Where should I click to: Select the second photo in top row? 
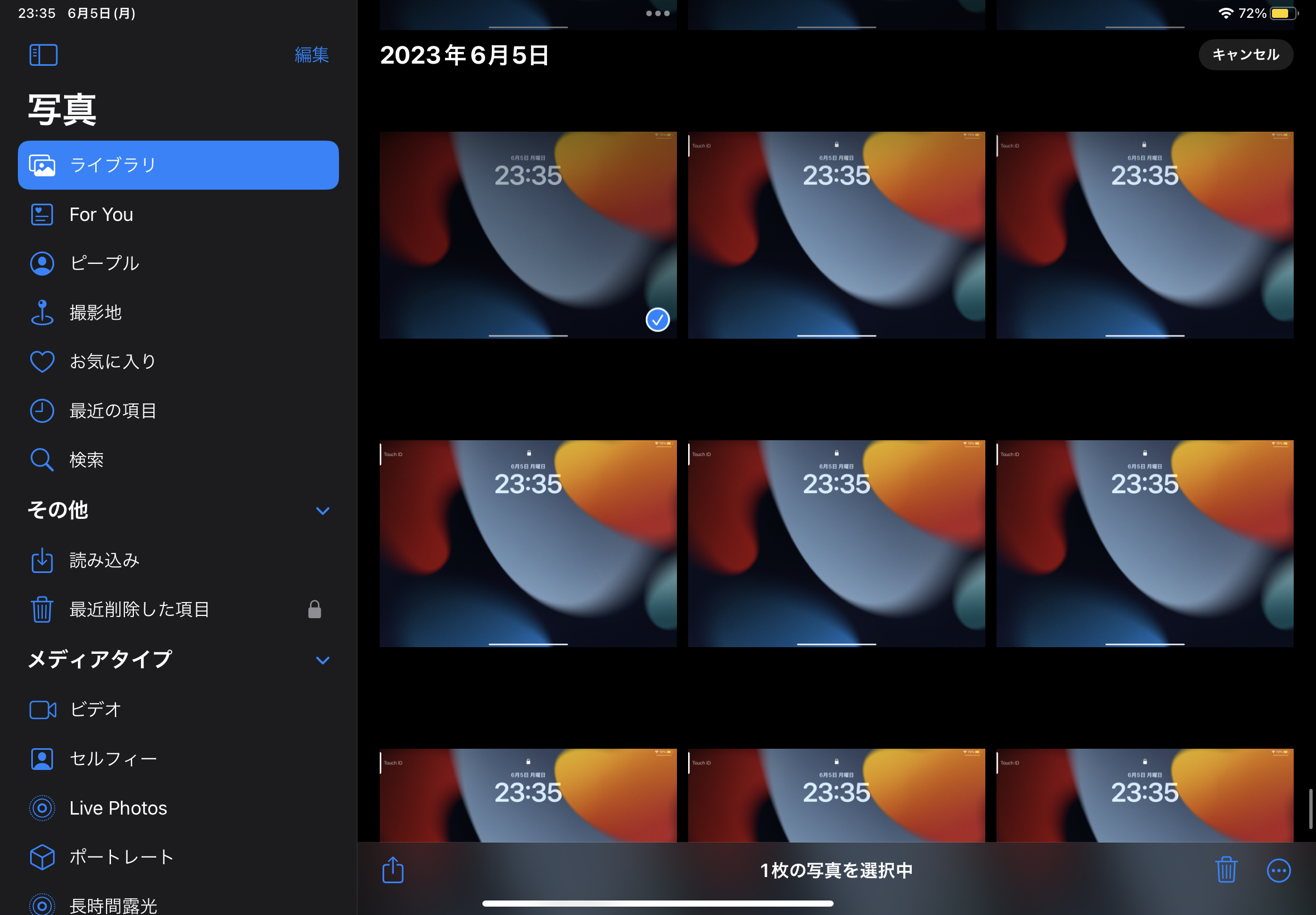(x=836, y=235)
